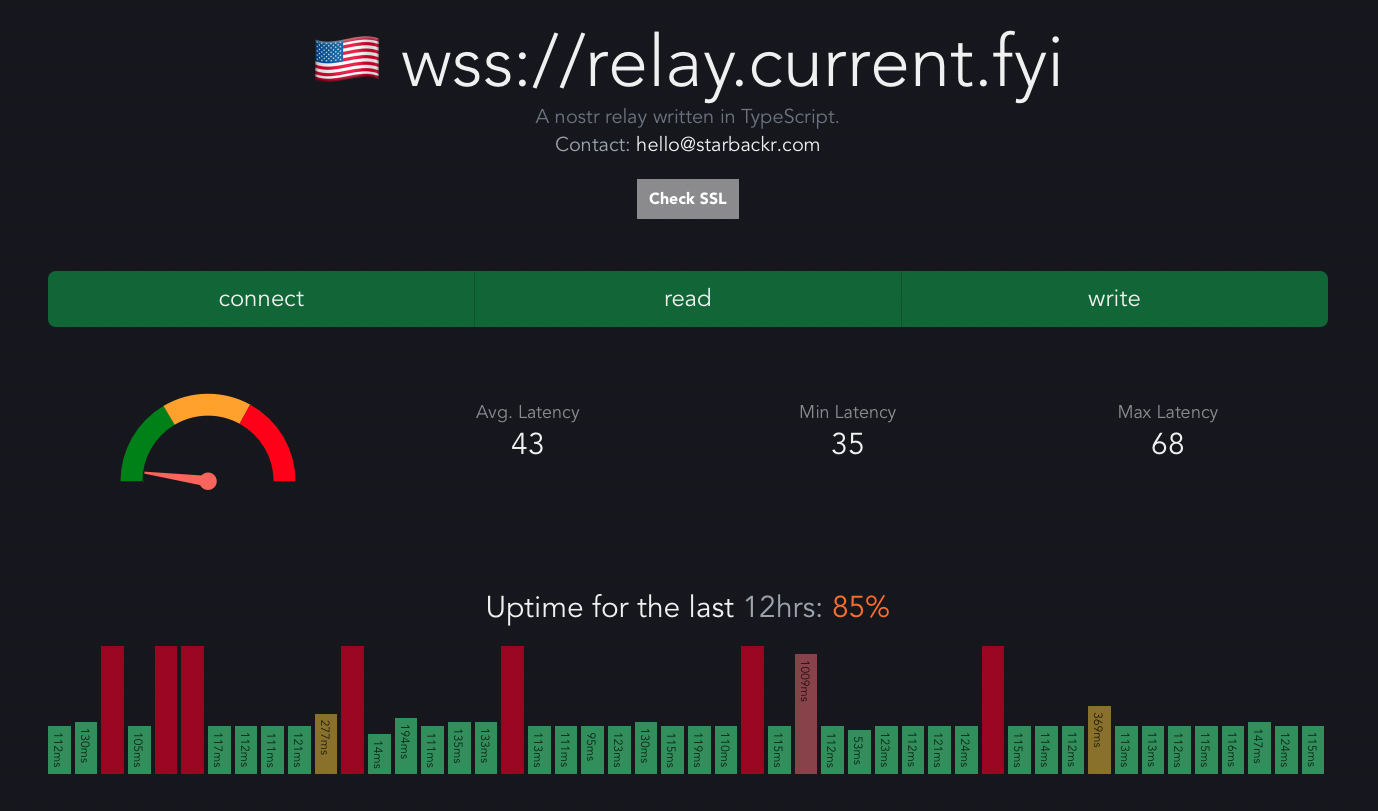Click the 85% uptime percentage
1378x811 pixels.
point(860,607)
